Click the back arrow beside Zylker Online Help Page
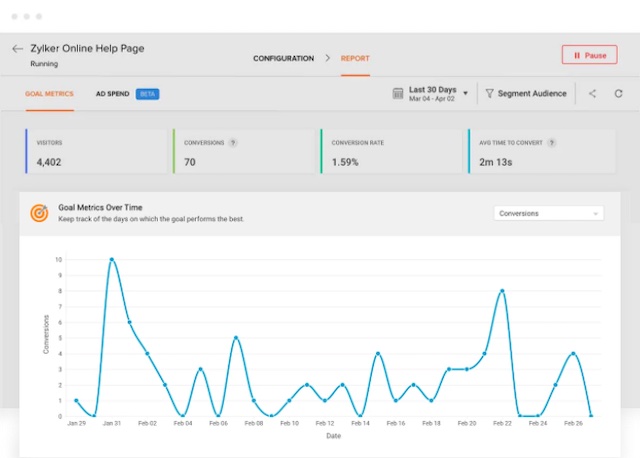The image size is (640, 458). click(x=17, y=49)
